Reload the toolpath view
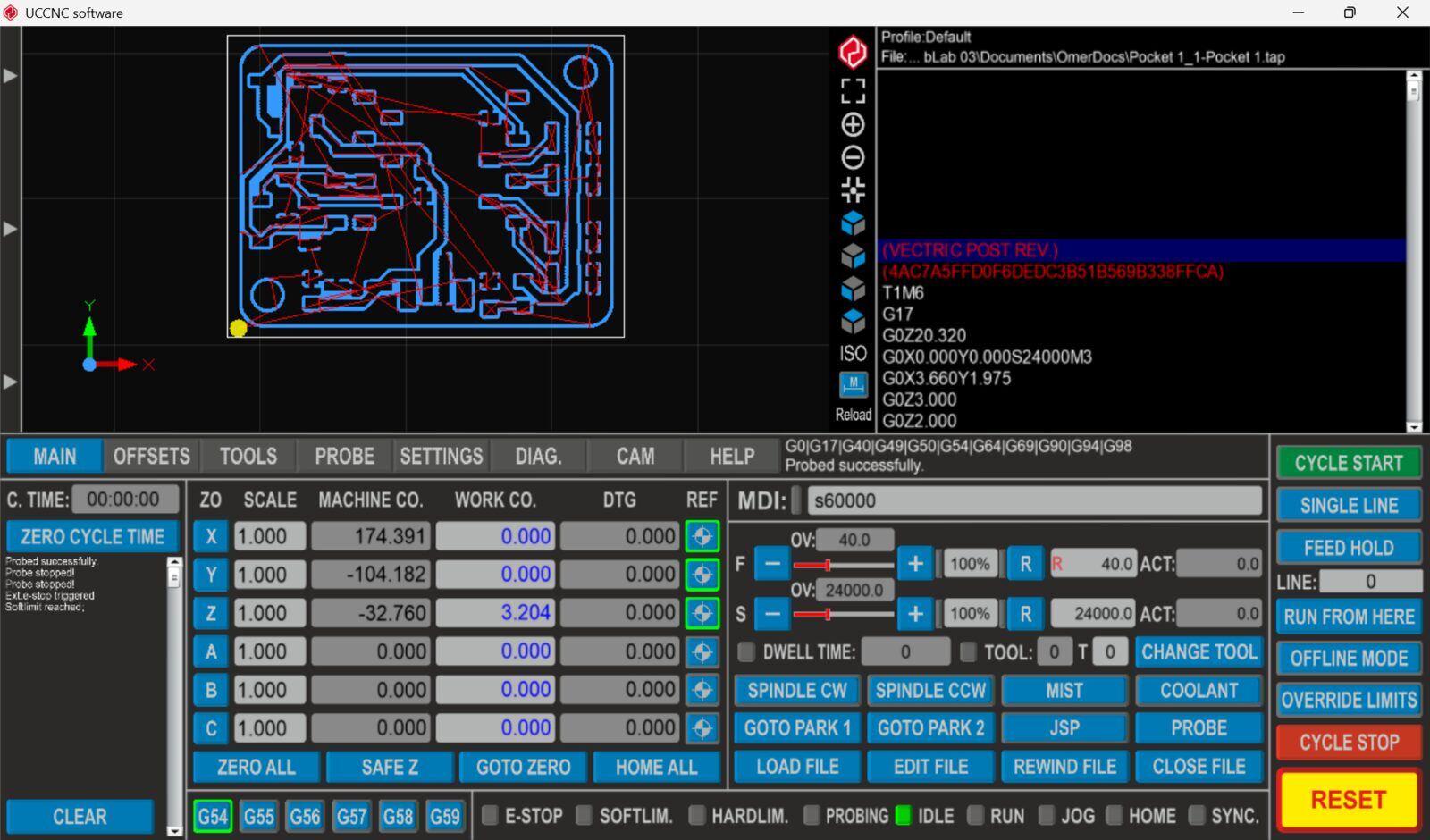 click(853, 415)
